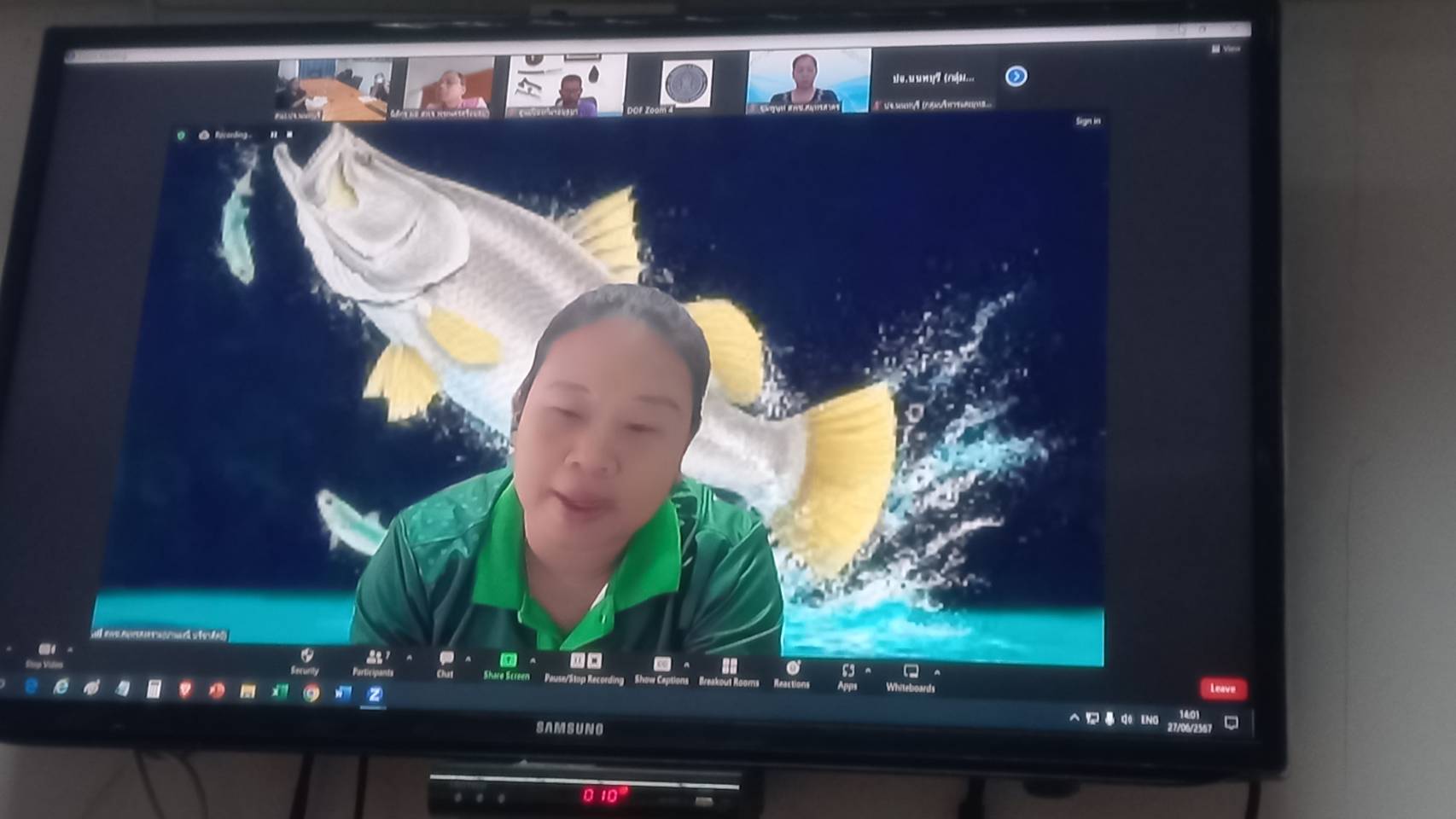Viewport: 1456px width, 819px height.
Task: Expand video options arrow beside Stop Video
Action: 71,649
